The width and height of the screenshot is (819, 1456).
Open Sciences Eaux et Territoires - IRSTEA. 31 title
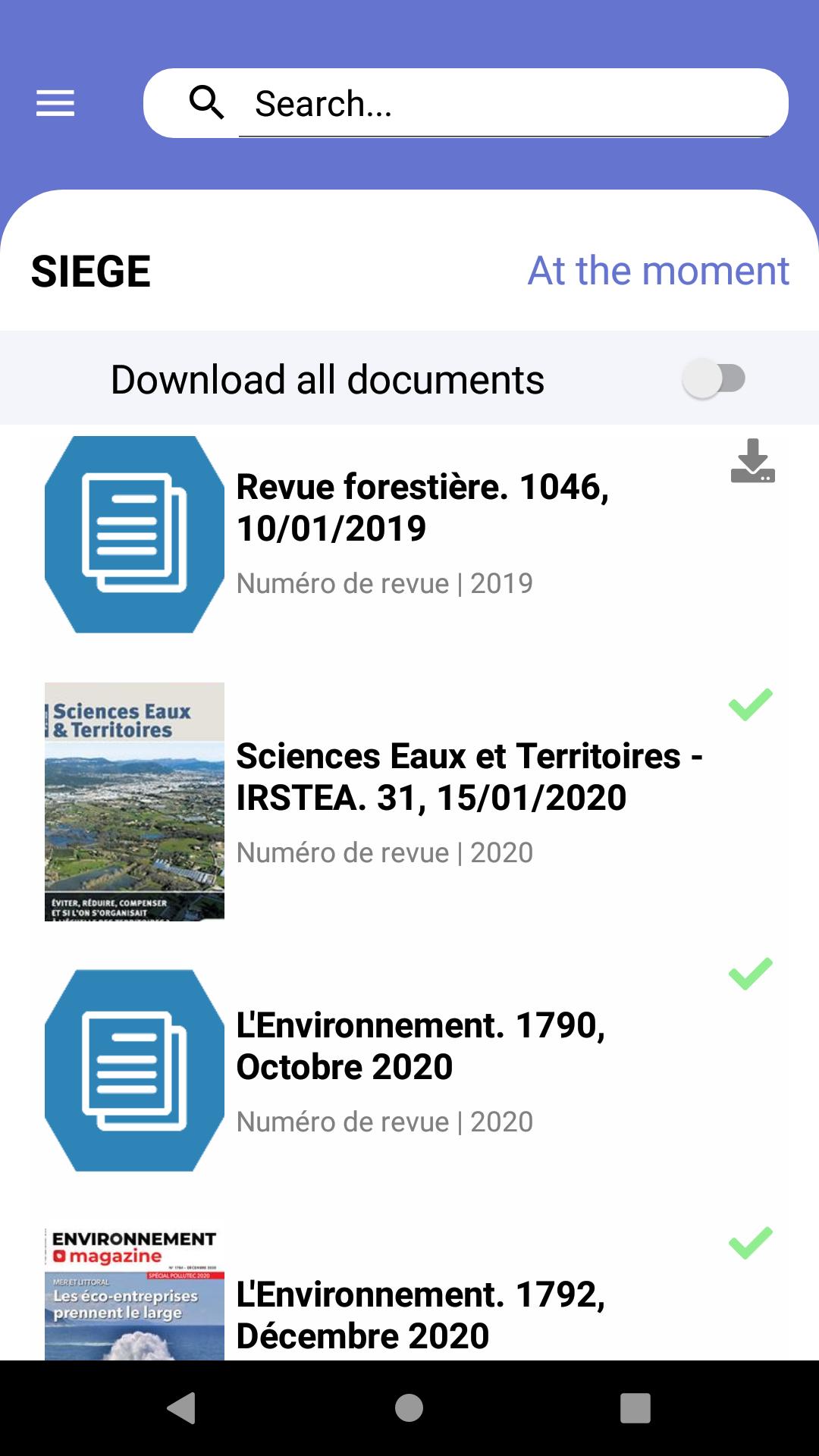tap(469, 777)
